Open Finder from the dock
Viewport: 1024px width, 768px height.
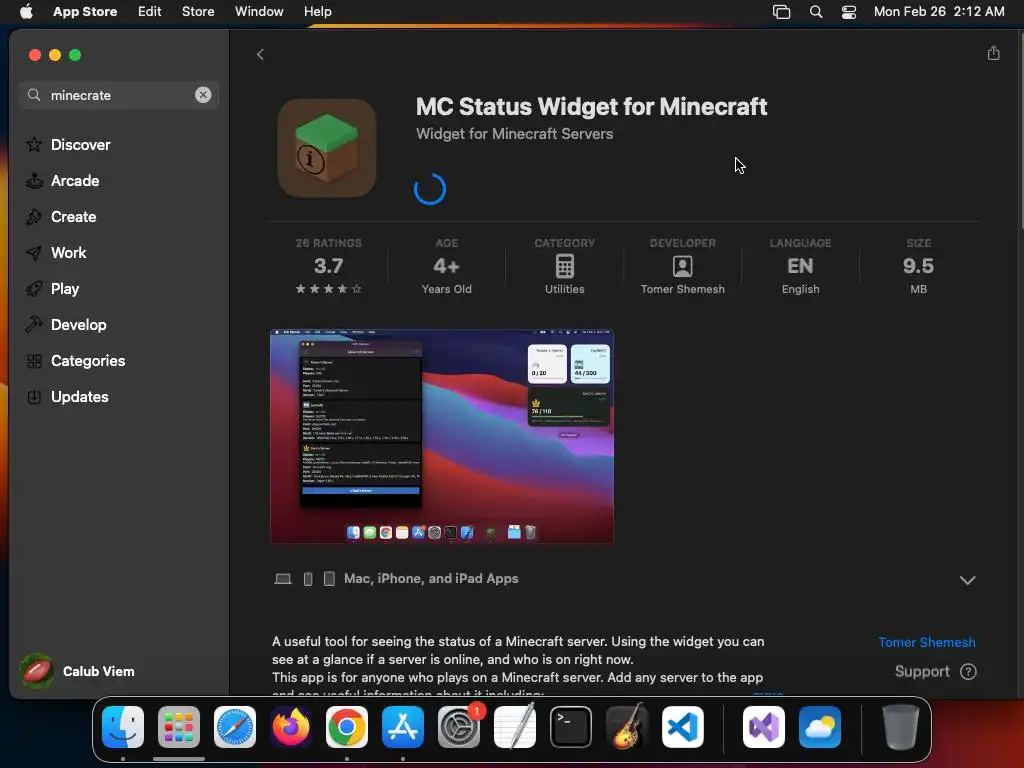tap(123, 727)
